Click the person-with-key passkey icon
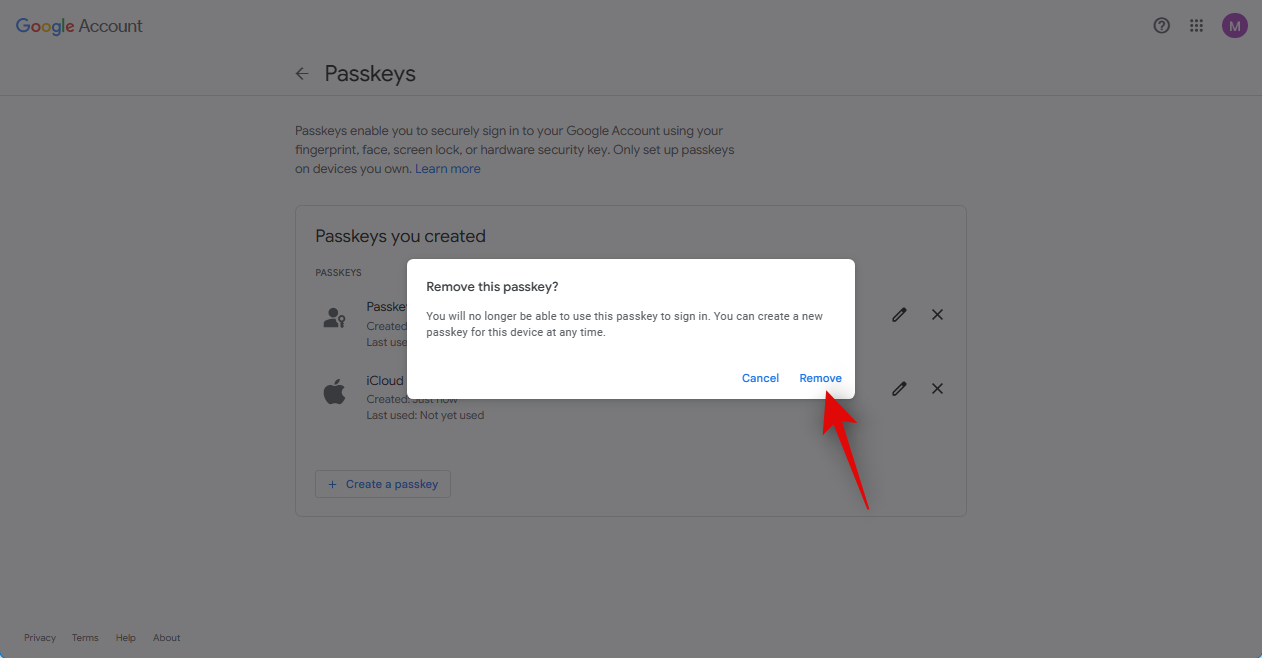The image size is (1262, 658). point(334,318)
